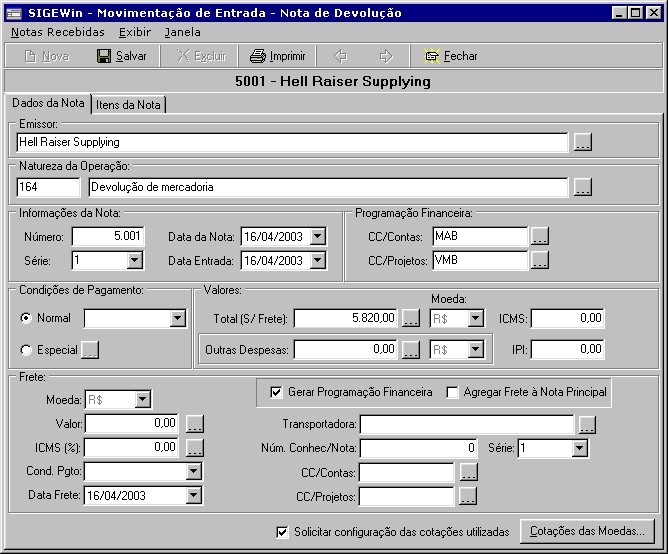Minimize the SIGEWin window
Viewport: 668px width, 554px height.
click(619, 13)
